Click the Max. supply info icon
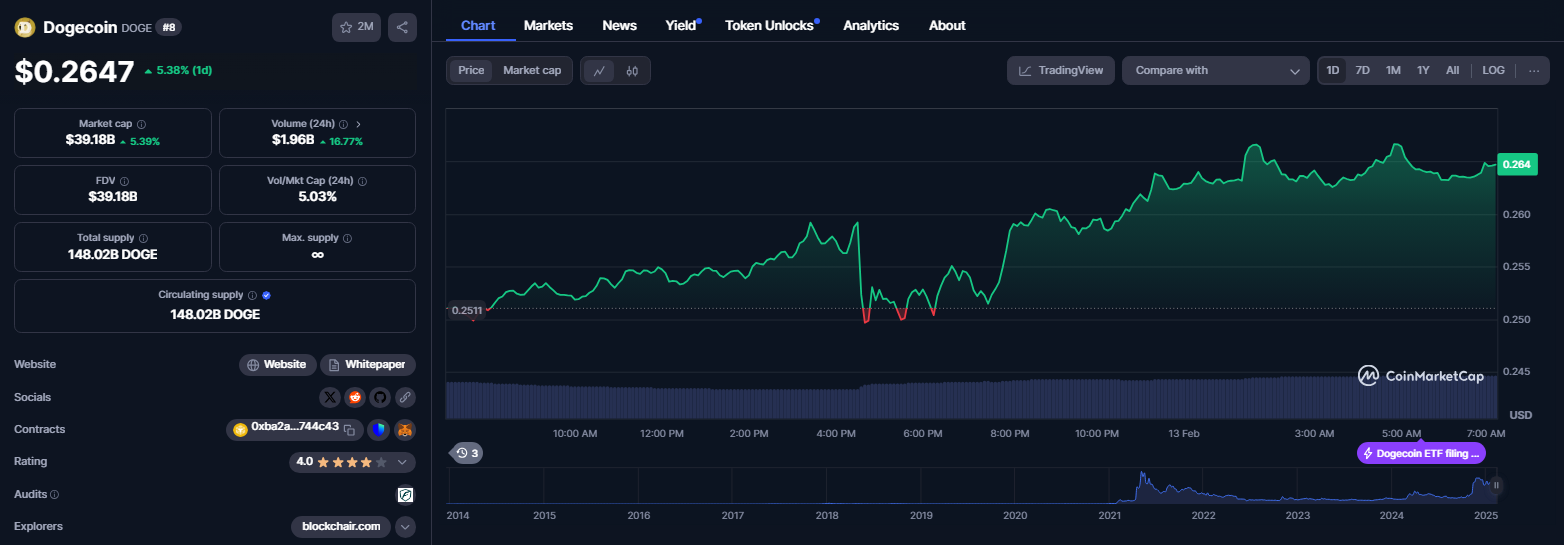This screenshot has height=545, width=1564. 348,239
